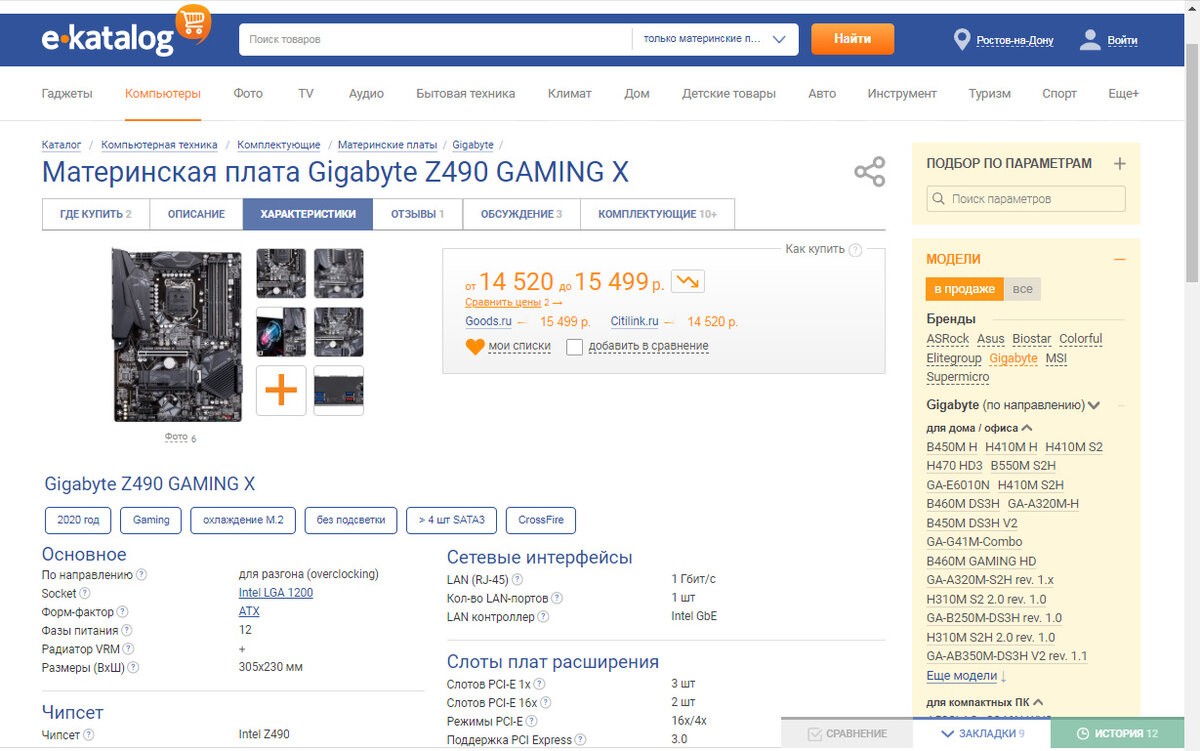Expand the Gigabyte (по направлению) dropdown arrow

click(x=1094, y=406)
